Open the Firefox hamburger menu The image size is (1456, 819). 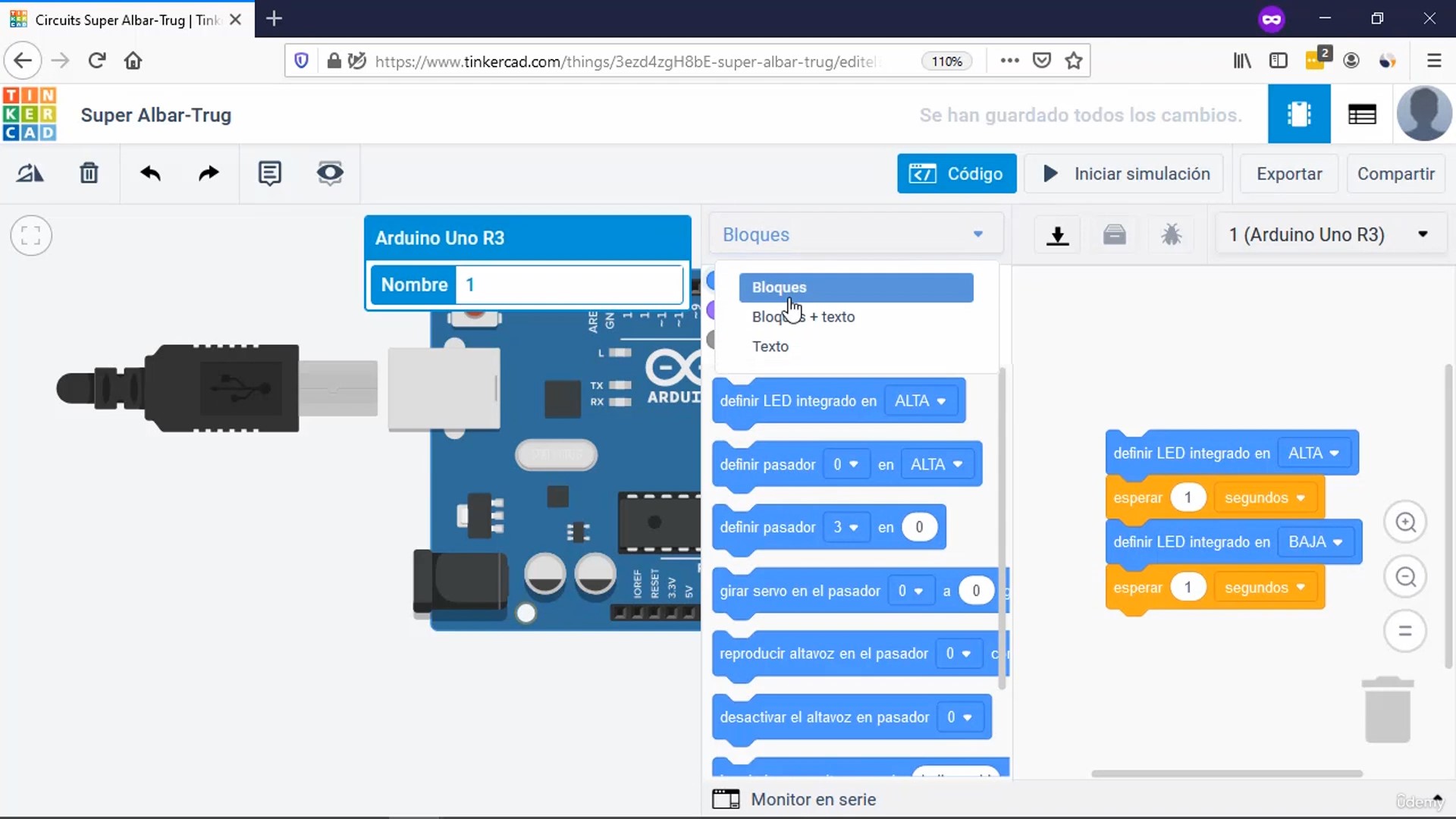1433,61
